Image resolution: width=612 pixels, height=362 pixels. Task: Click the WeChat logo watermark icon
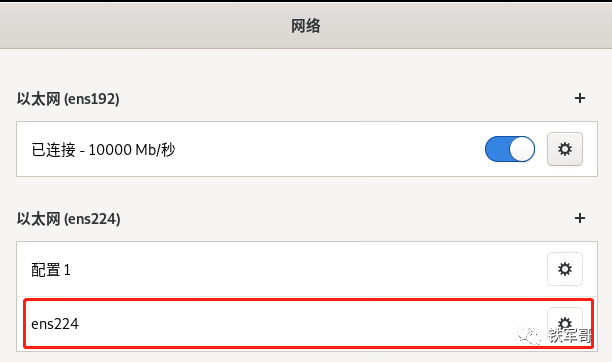tap(529, 336)
